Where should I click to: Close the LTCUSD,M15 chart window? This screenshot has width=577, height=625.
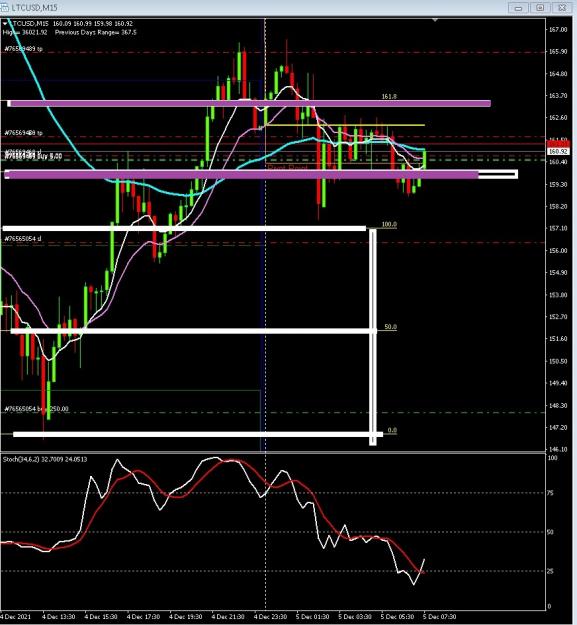(x=562, y=8)
